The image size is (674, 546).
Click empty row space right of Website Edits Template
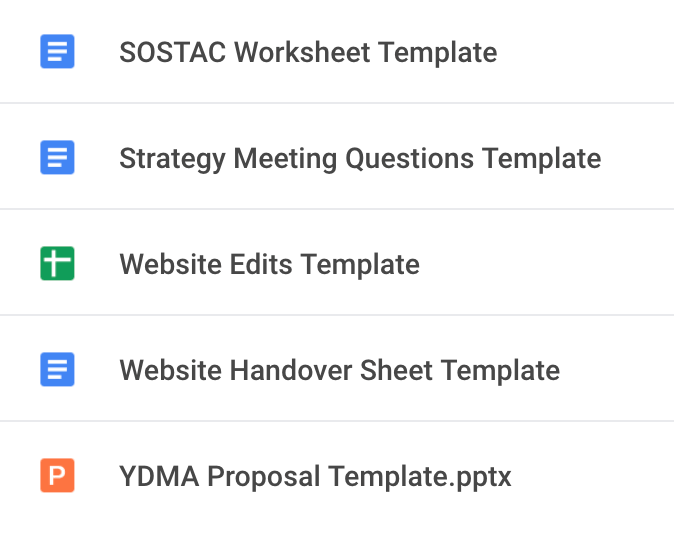[547, 264]
